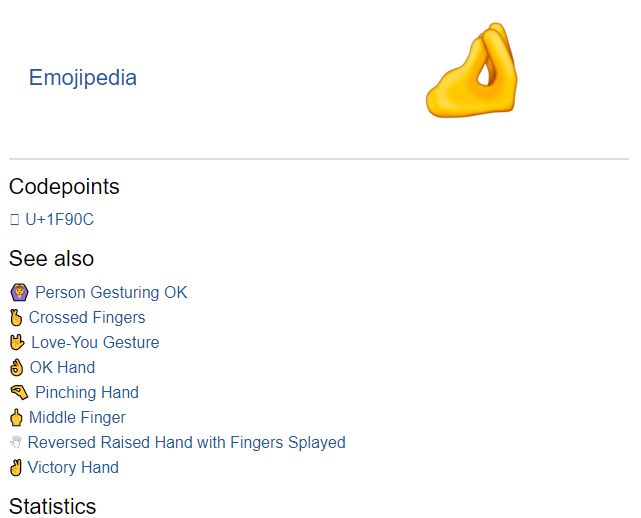The height and width of the screenshot is (518, 641).
Task: Click the Person Gesturing OK emoji icon
Action: coord(19,293)
